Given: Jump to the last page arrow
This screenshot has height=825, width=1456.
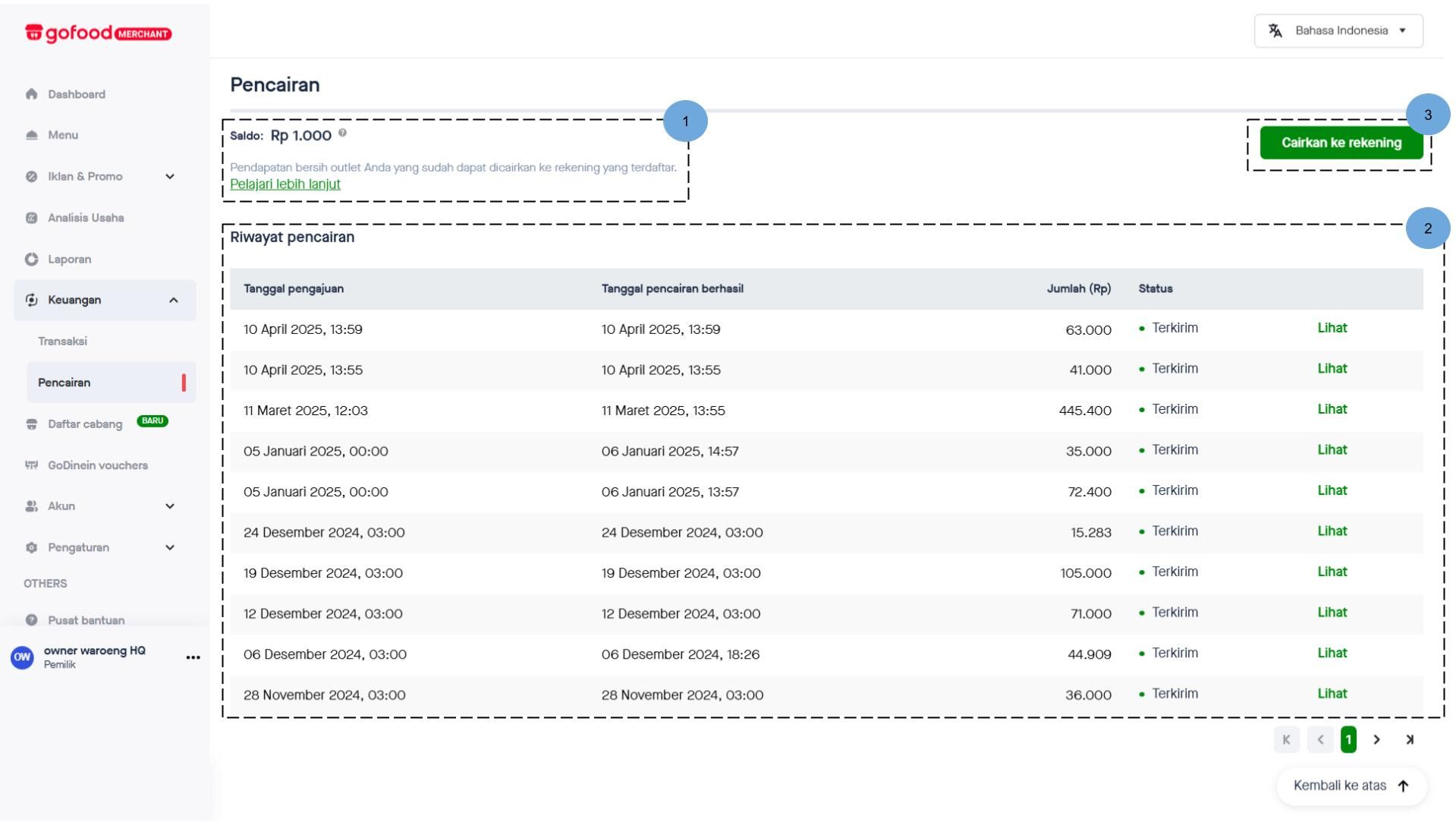Looking at the screenshot, I should tap(1410, 740).
